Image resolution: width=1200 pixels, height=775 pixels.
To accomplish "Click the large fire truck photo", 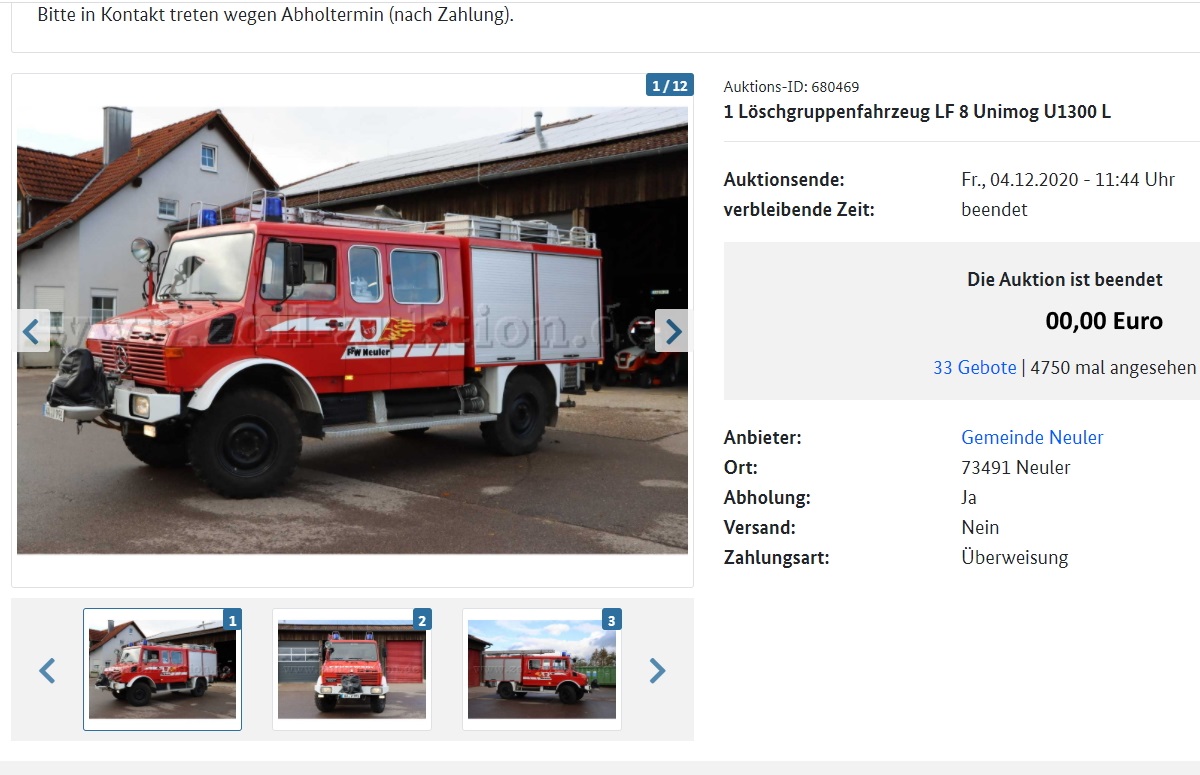I will [x=352, y=330].
